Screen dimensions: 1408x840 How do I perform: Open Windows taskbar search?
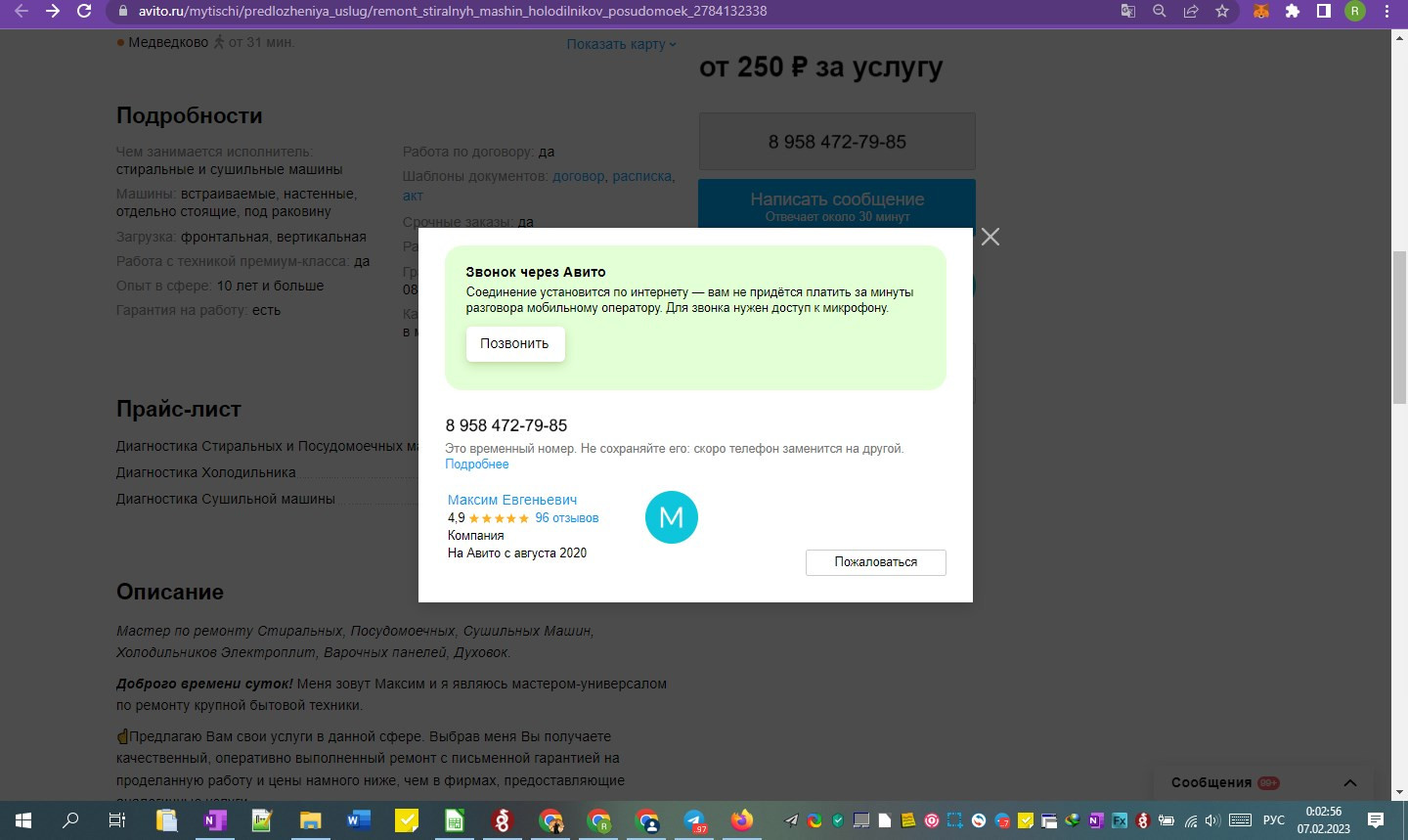[x=70, y=820]
